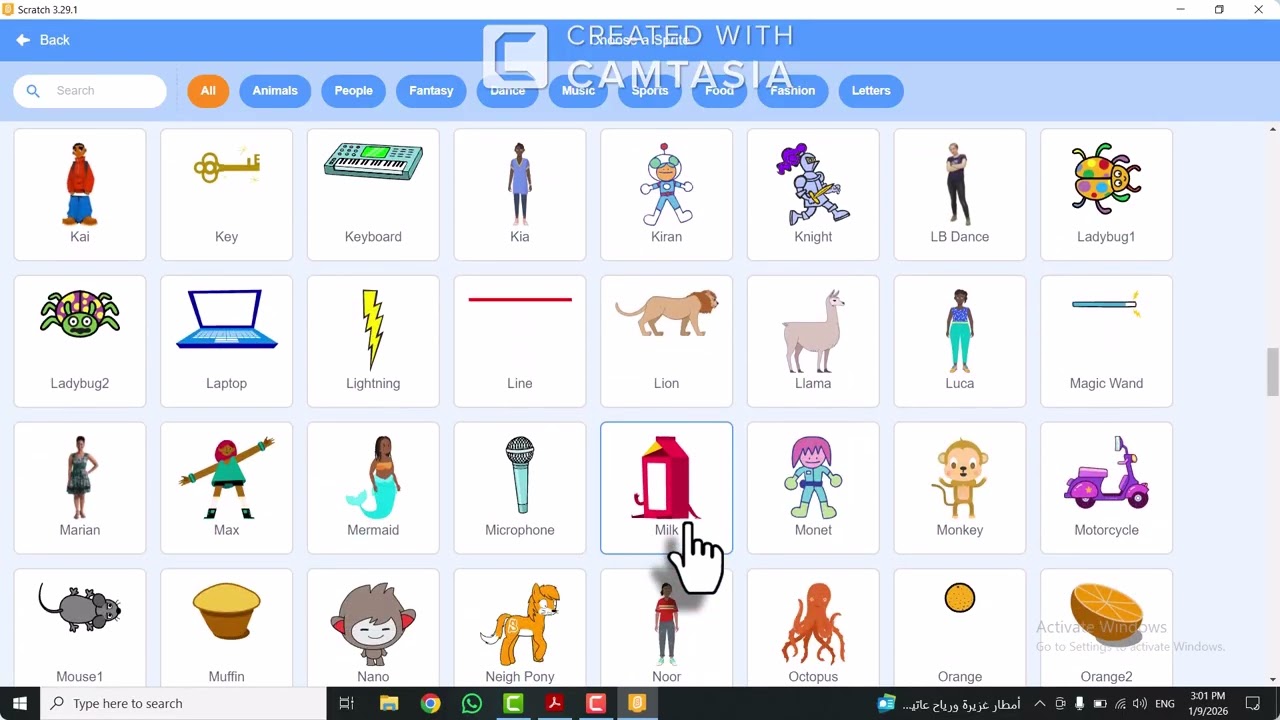Select the Octopus sprite
This screenshot has height=720, width=1280.
point(813,628)
